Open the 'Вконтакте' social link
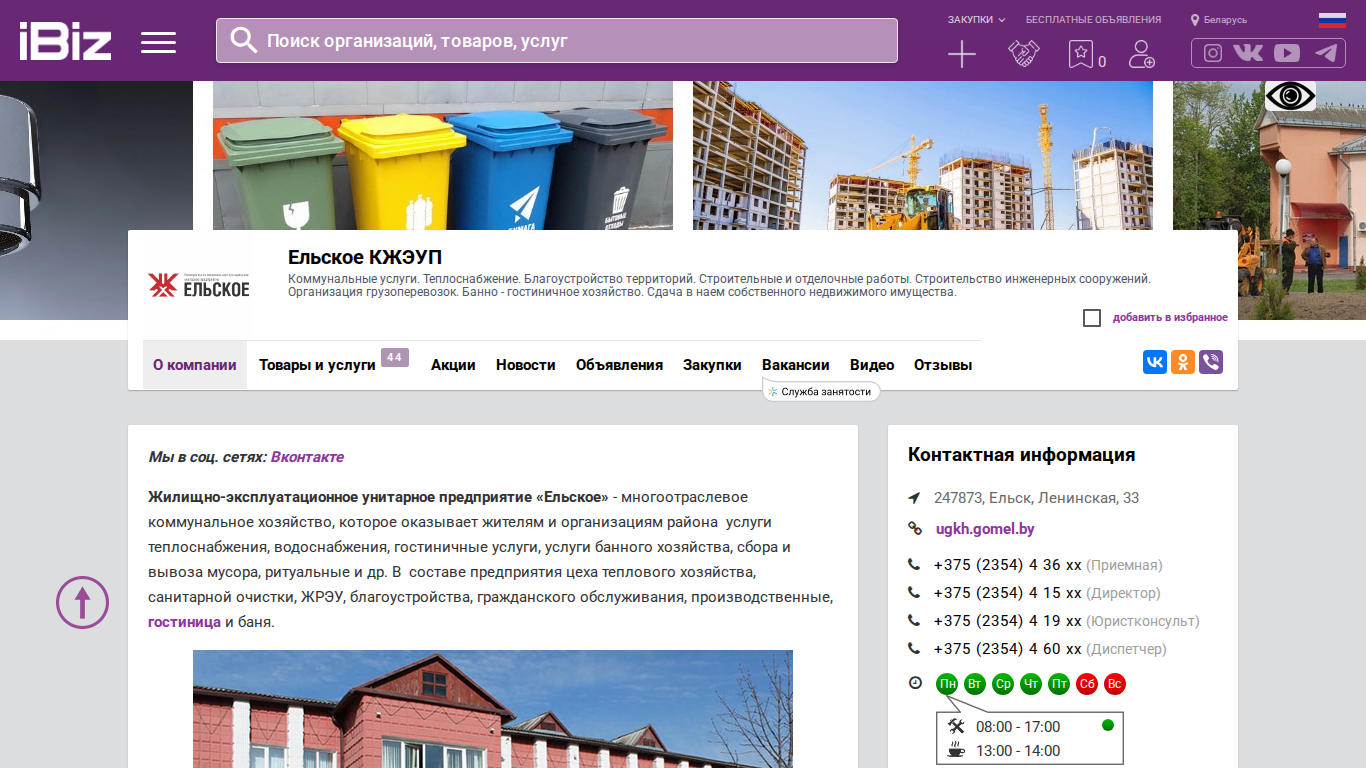This screenshot has width=1366, height=768. tap(307, 457)
